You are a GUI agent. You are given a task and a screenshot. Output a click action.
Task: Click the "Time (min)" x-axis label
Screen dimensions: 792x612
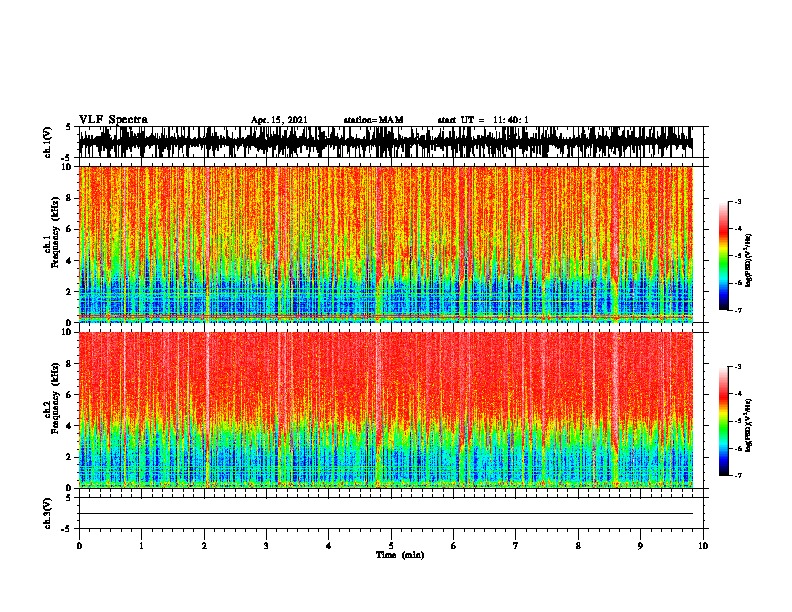400,555
